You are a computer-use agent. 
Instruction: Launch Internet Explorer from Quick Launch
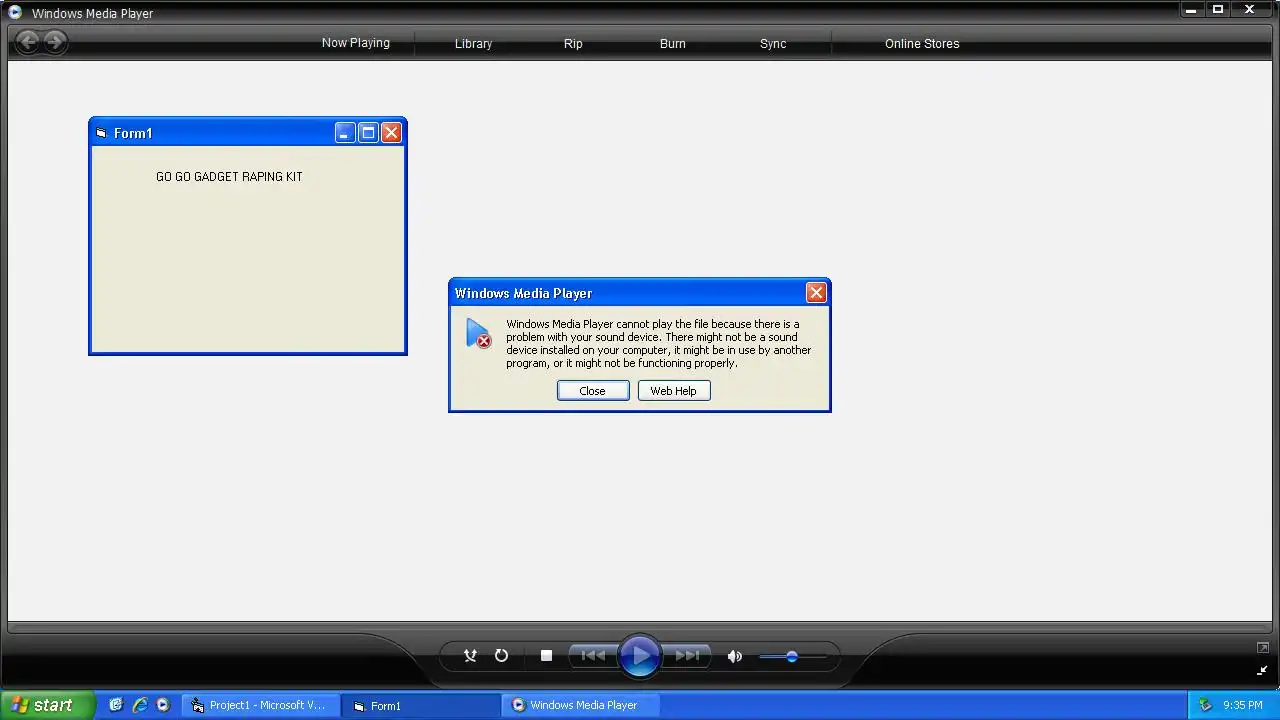click(x=140, y=705)
